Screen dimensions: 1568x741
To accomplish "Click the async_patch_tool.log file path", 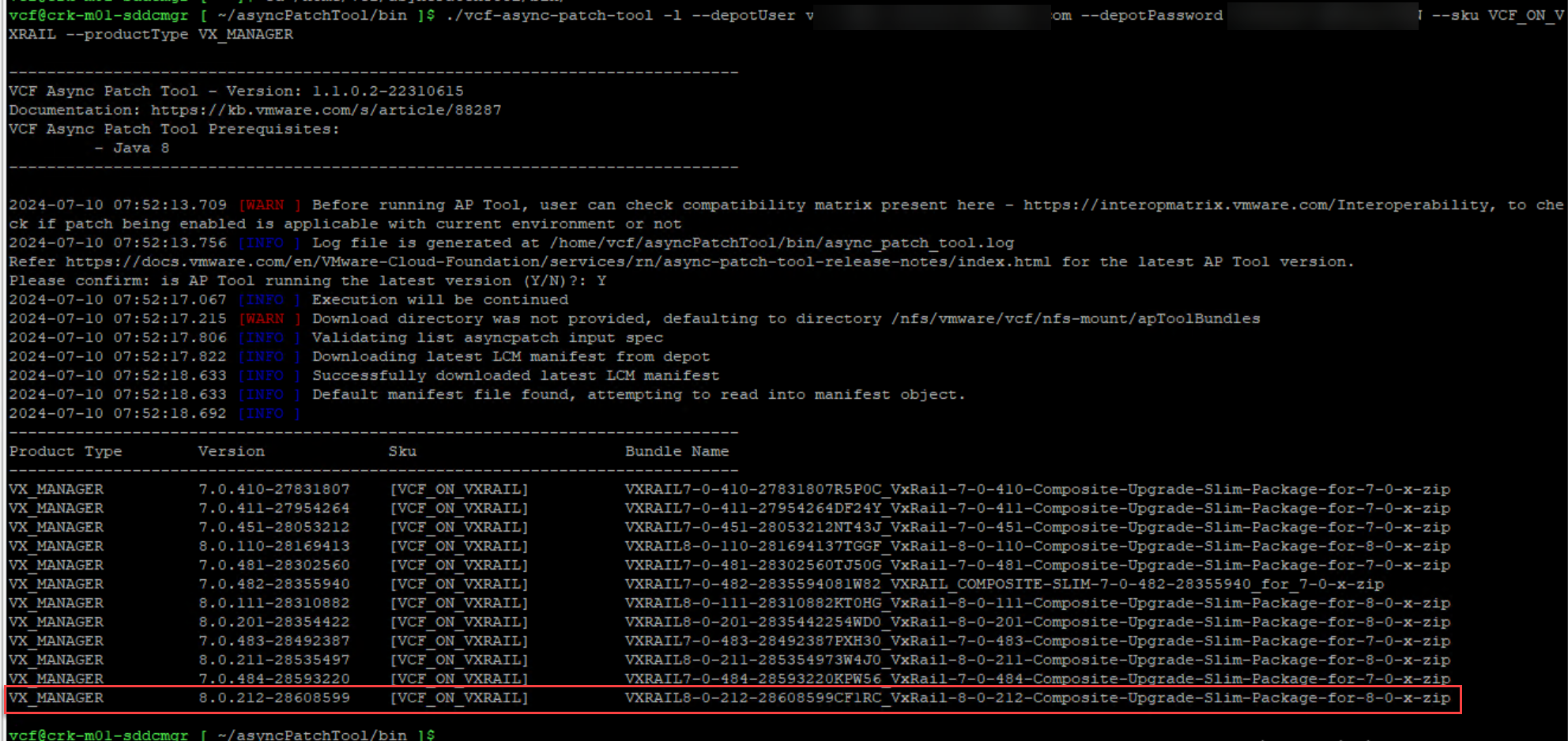I will [782, 243].
